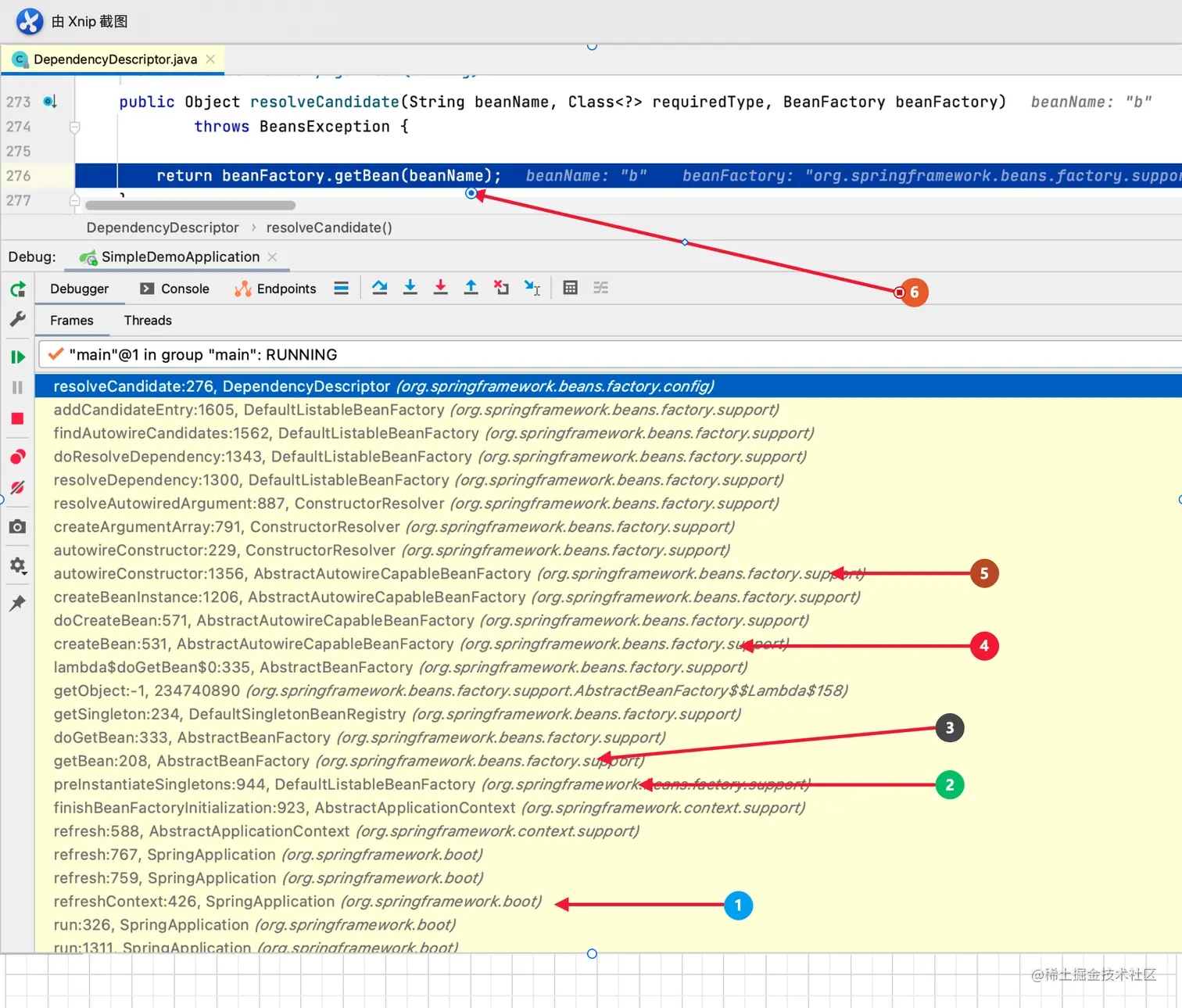1182x1008 pixels.
Task: Click DependencyDescriptor in the breadcrumb
Action: click(163, 228)
